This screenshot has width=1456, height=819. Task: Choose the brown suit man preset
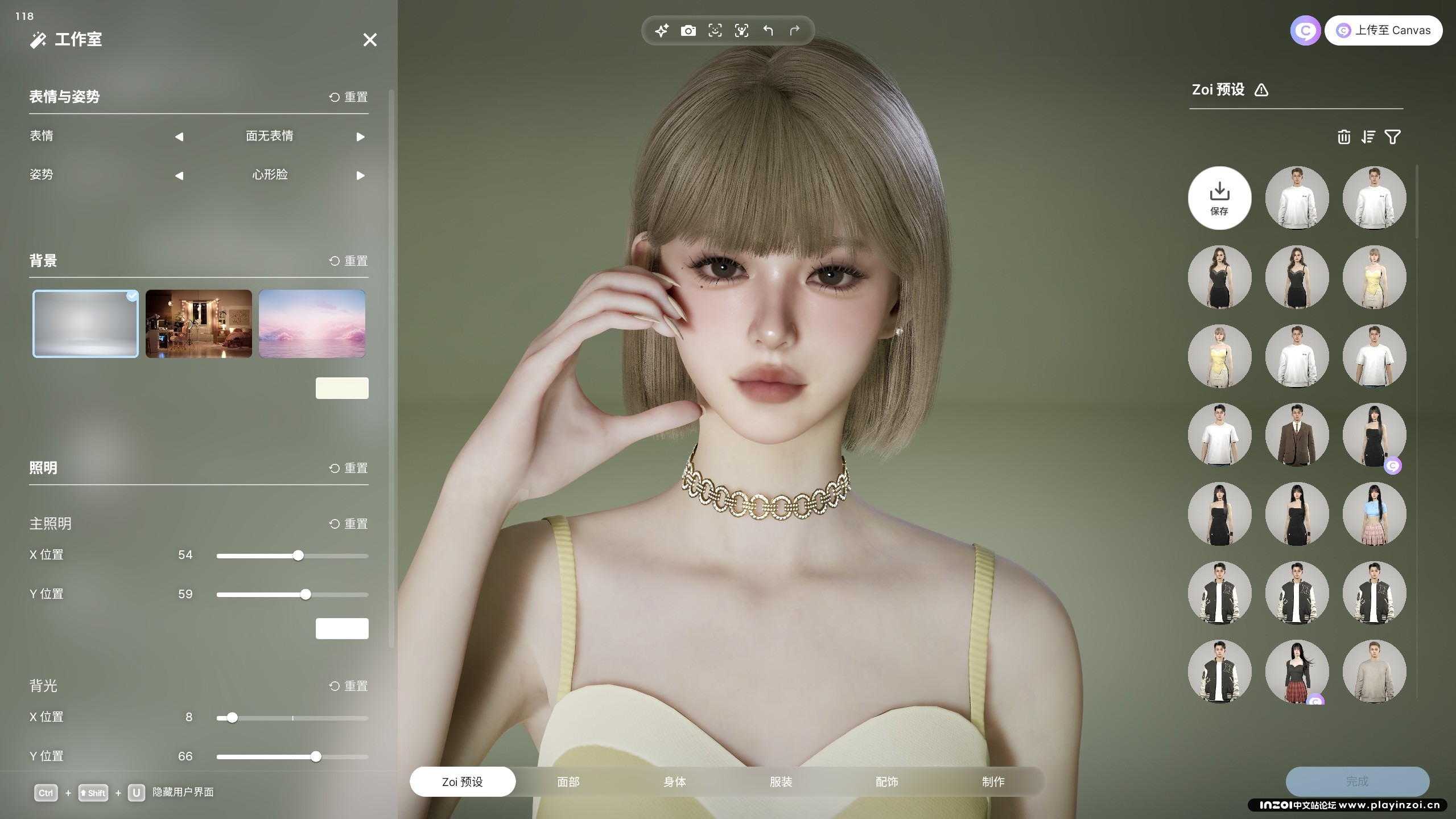[x=1297, y=435]
